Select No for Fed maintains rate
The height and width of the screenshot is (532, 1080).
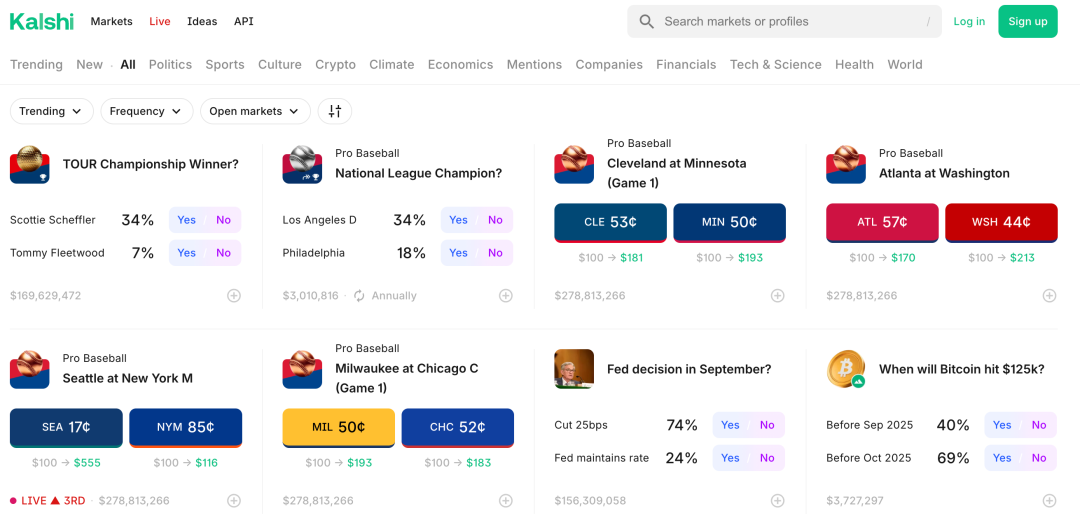pyautogui.click(x=767, y=458)
